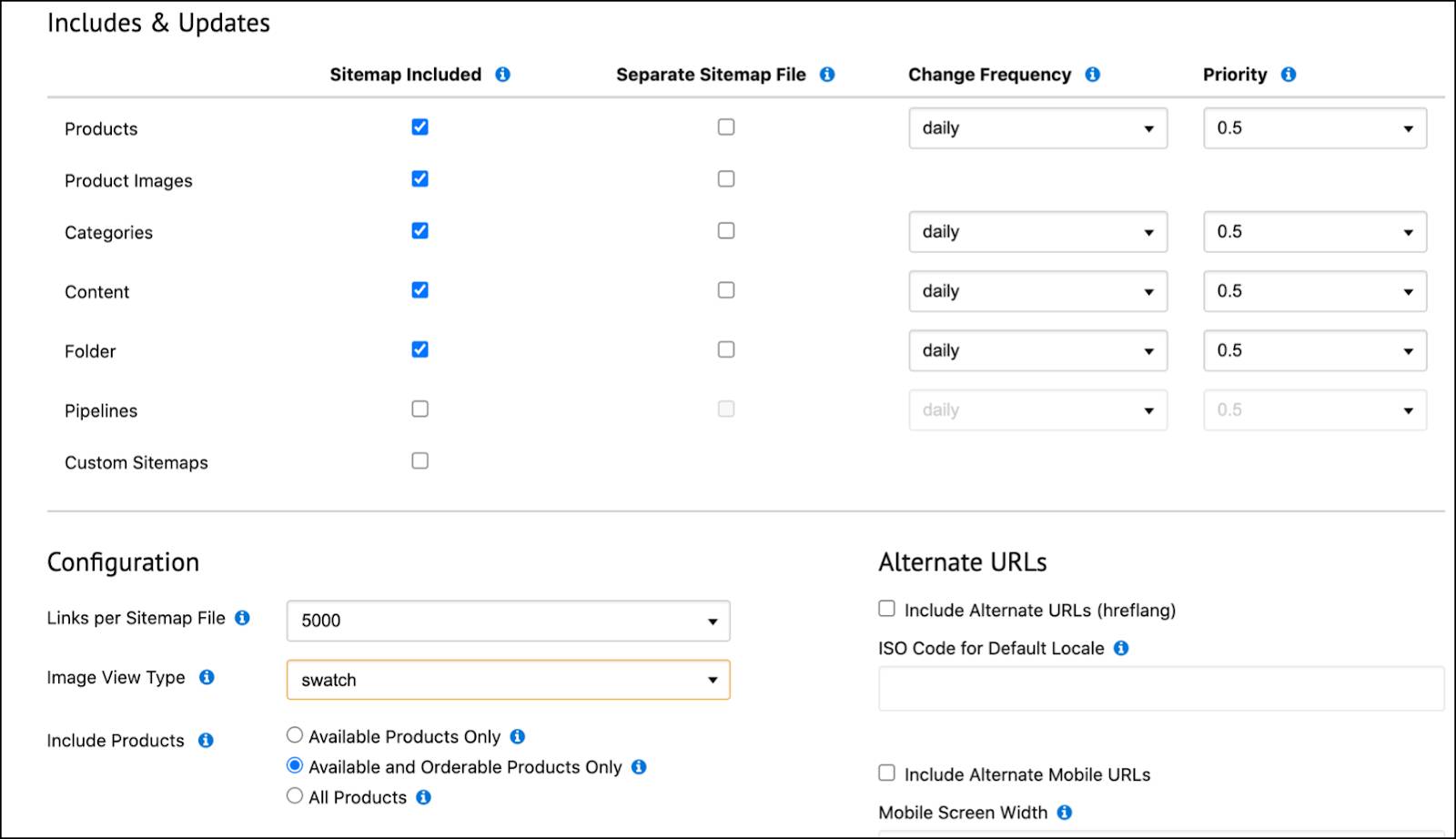Show info for ISO Code for Default Locale
Screen dimensions: 1456x839
click(x=1121, y=648)
